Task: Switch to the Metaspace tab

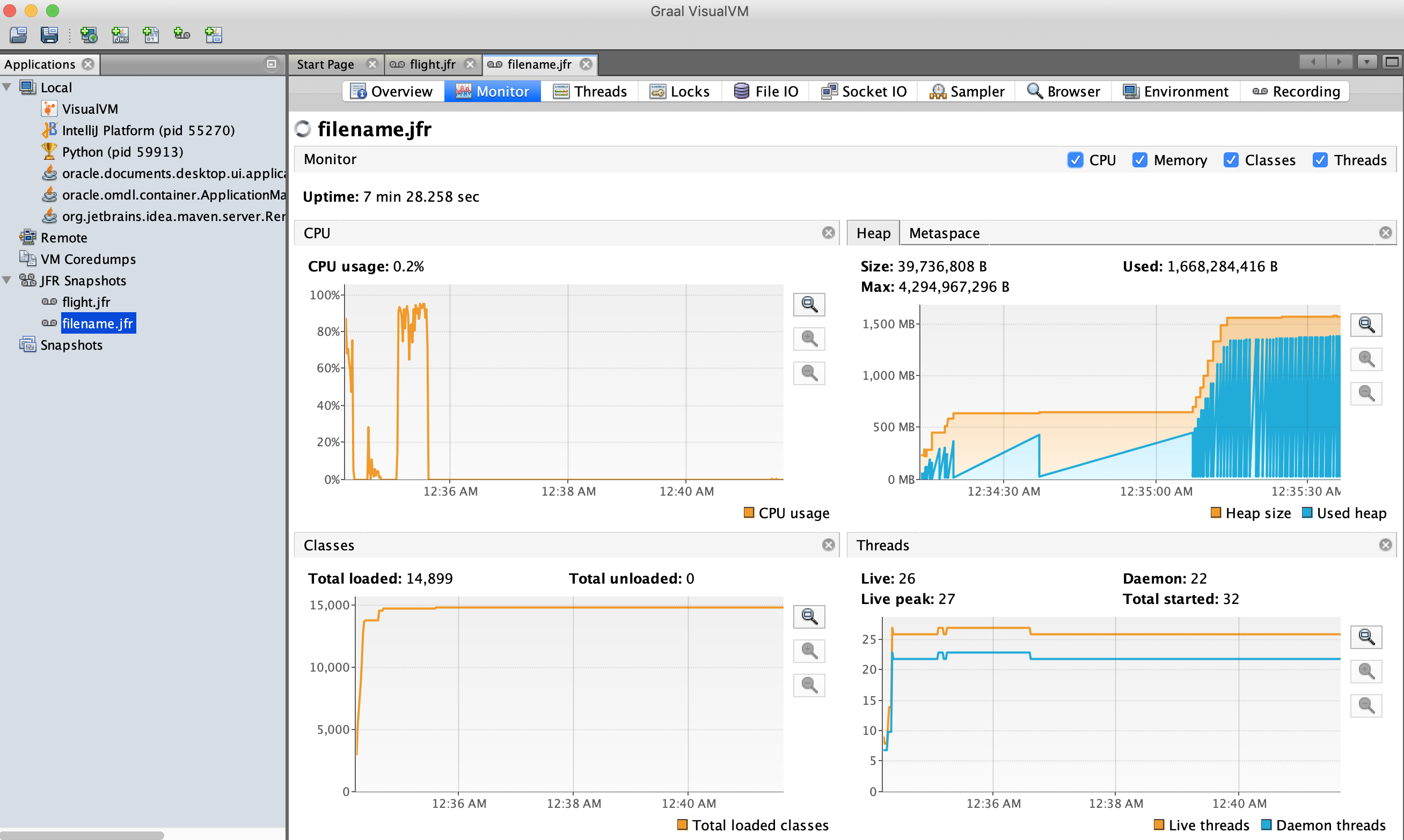Action: pos(944,233)
